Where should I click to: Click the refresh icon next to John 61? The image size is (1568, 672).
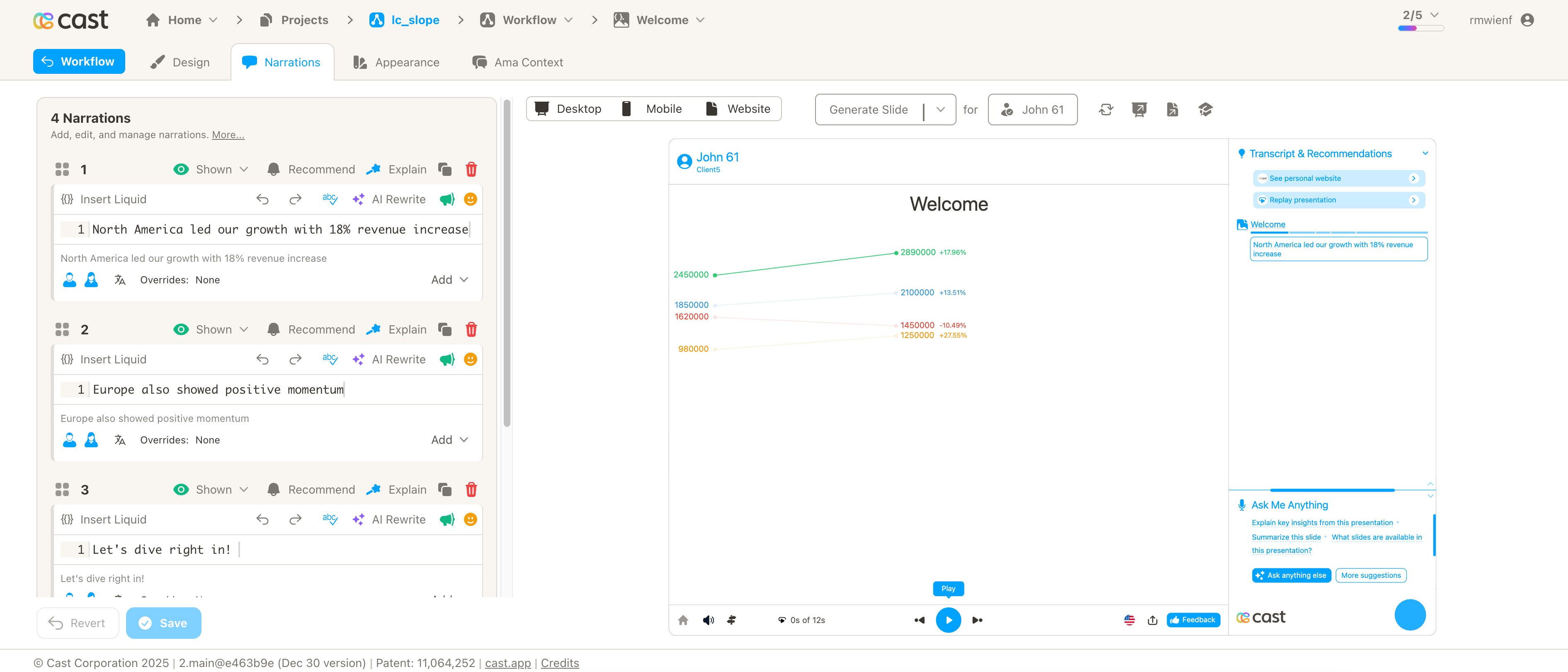(x=1106, y=110)
